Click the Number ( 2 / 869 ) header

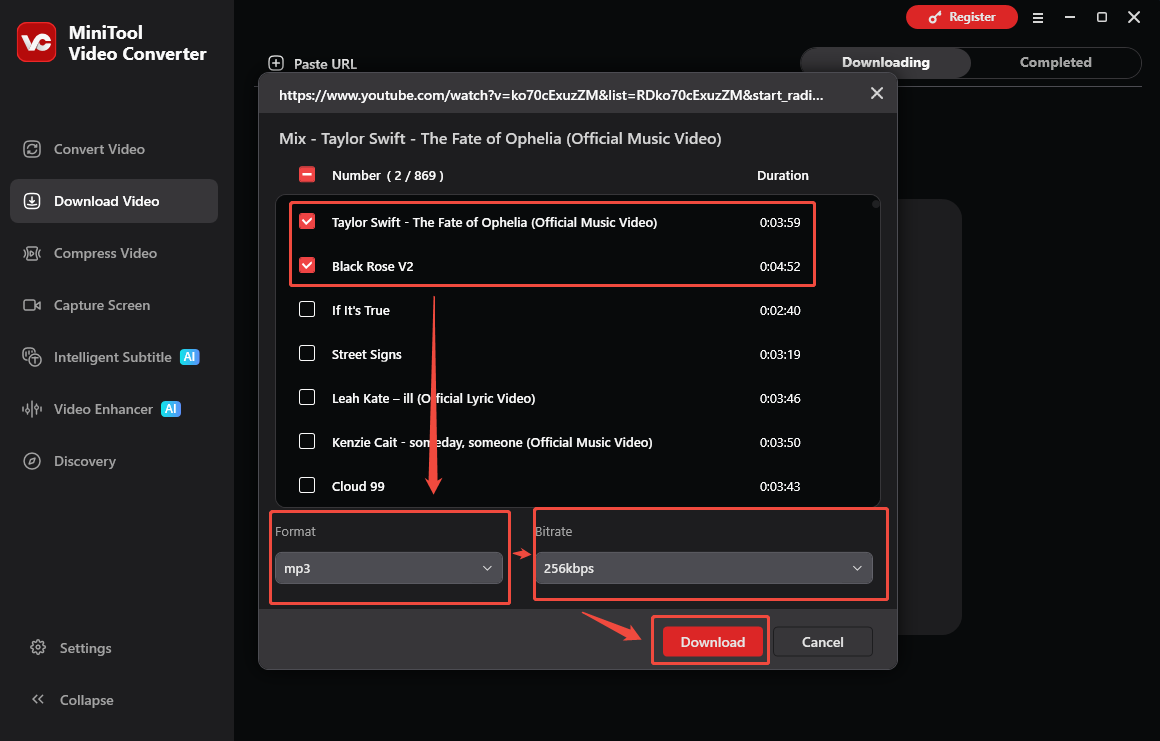[x=388, y=175]
